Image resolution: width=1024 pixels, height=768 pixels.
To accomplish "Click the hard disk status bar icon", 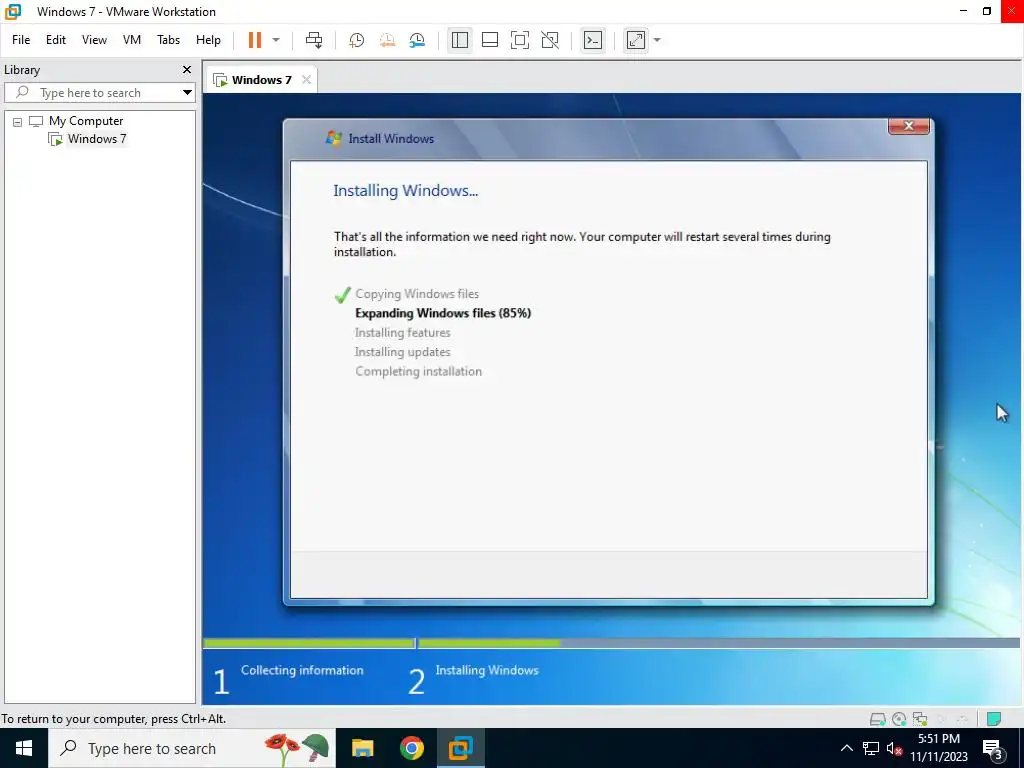I will point(878,719).
